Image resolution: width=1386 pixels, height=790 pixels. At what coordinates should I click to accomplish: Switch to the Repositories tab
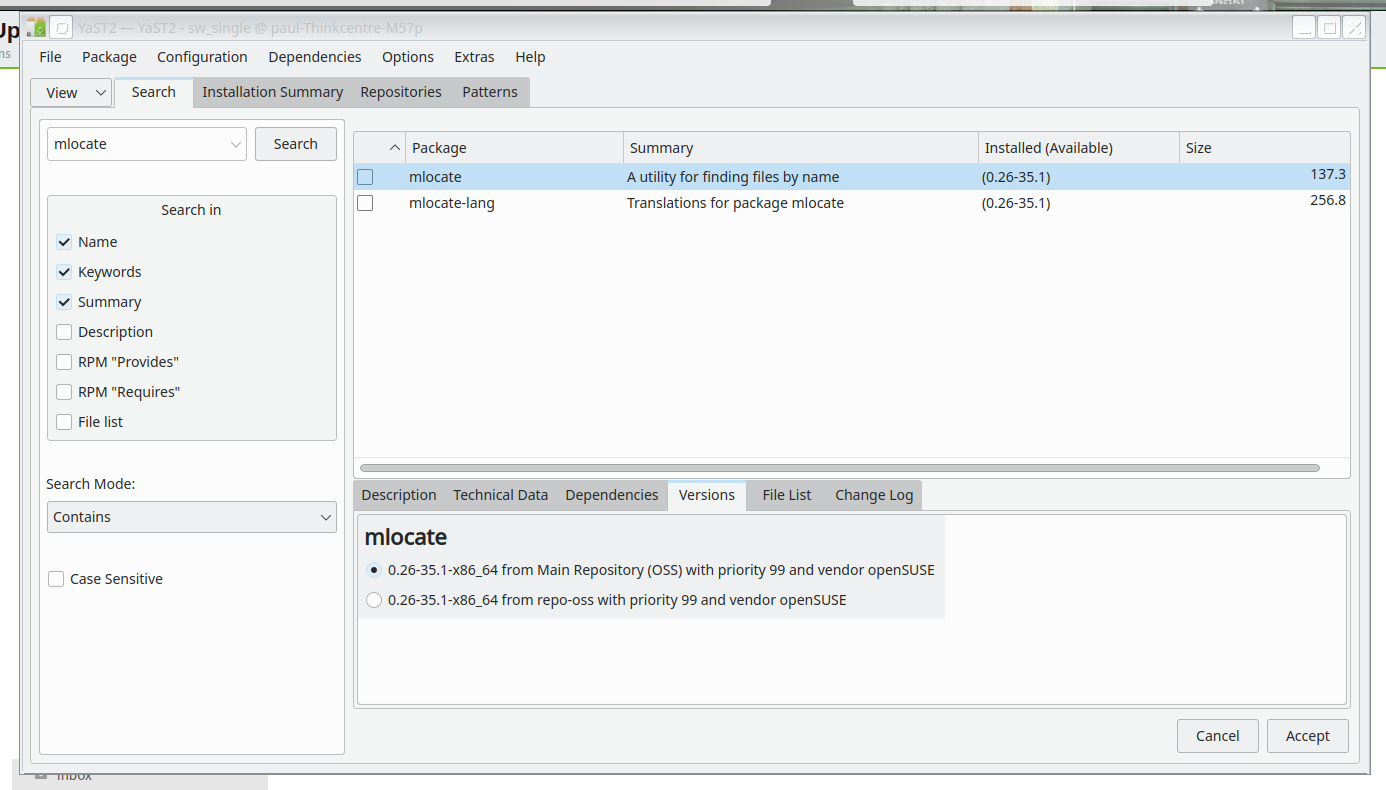tap(400, 91)
